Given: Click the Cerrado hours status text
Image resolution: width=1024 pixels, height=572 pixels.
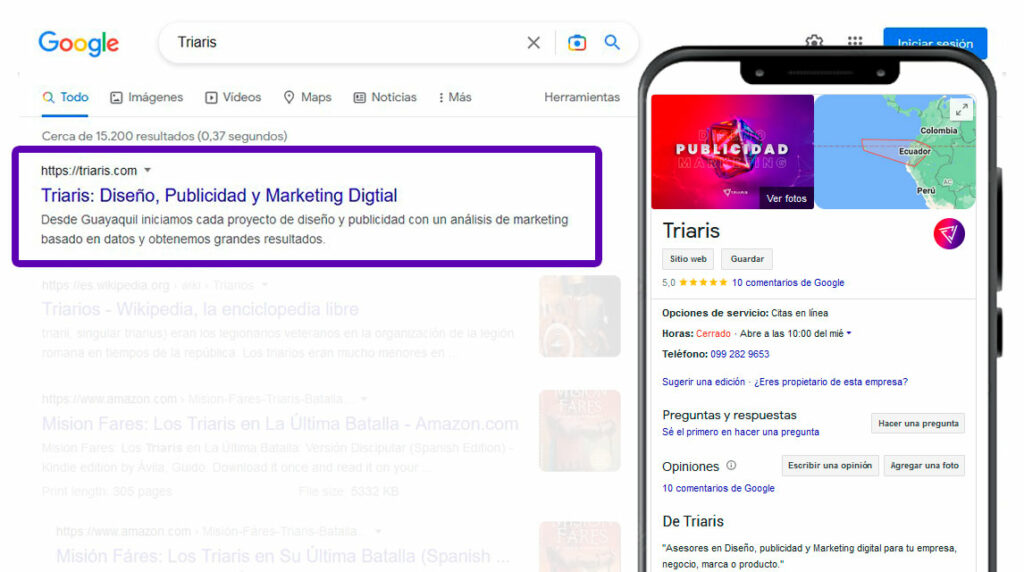Looking at the screenshot, I should [x=713, y=334].
